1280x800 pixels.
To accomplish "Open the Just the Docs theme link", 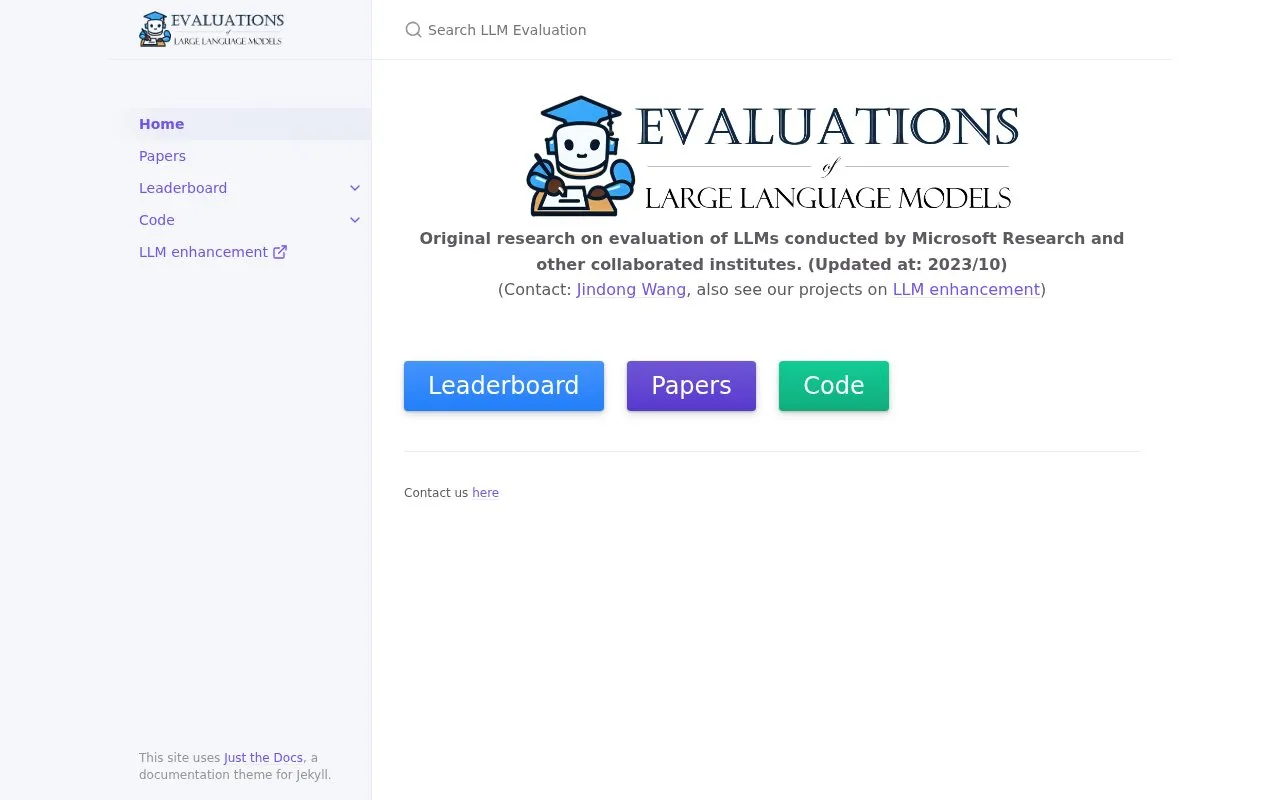I will [x=263, y=758].
